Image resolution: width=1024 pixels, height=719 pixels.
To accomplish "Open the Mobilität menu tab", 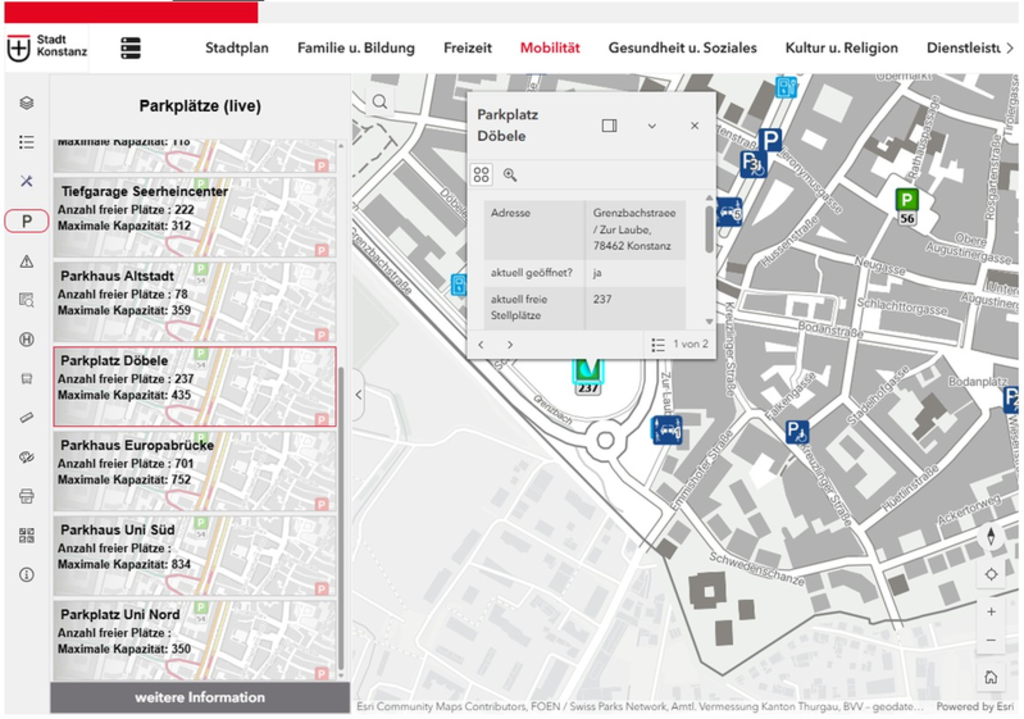I will point(549,48).
